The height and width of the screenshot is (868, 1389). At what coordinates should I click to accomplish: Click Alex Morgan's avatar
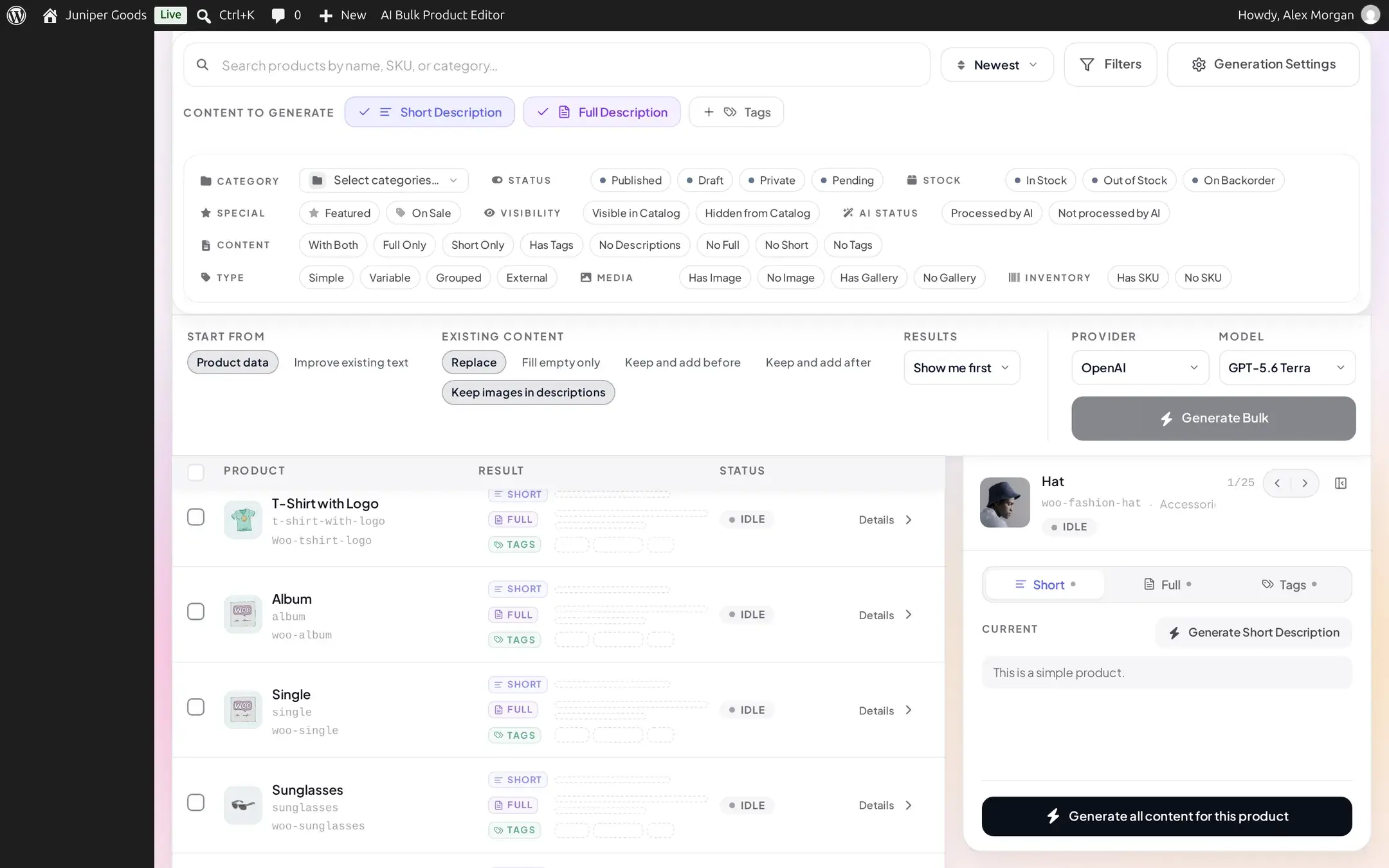[1370, 15]
